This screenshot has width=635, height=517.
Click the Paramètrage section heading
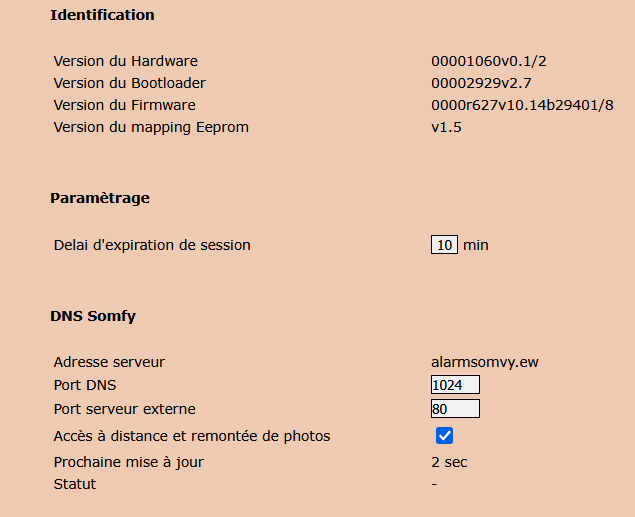[100, 198]
